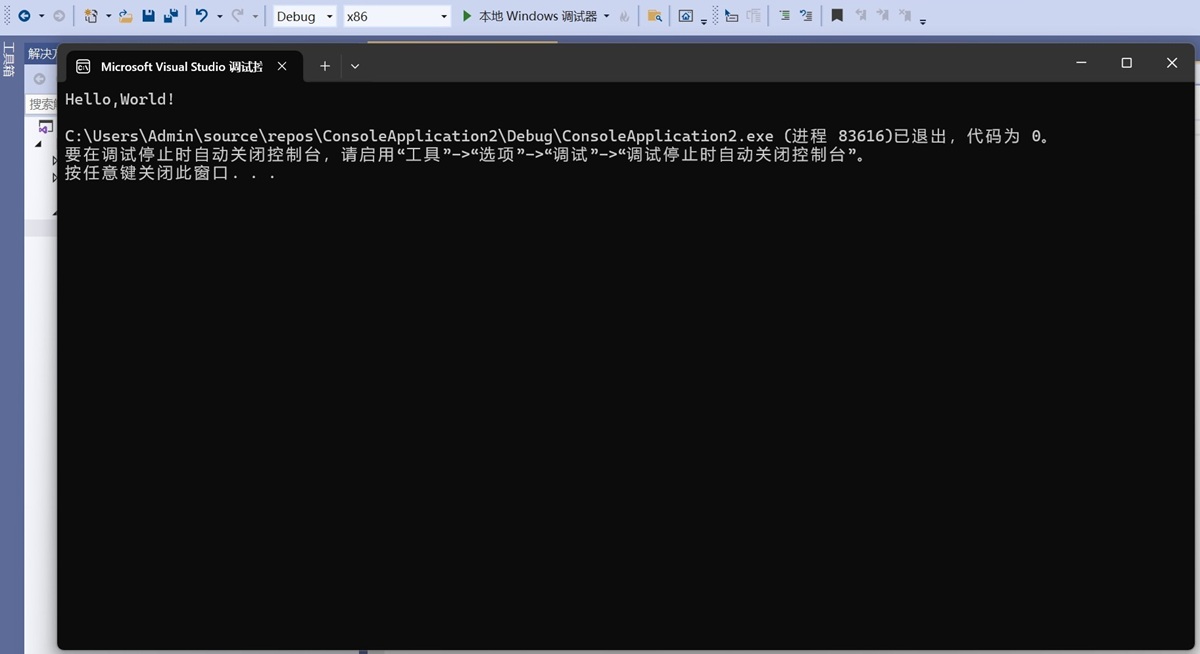This screenshot has width=1200, height=654.
Task: Click the Previous Bookmark icon
Action: coord(860,15)
